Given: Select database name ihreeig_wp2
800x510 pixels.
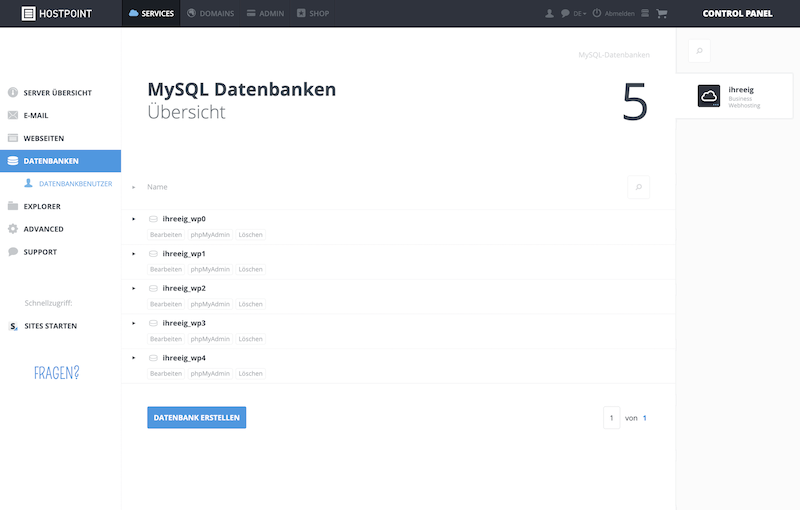Looking at the screenshot, I should (184, 288).
